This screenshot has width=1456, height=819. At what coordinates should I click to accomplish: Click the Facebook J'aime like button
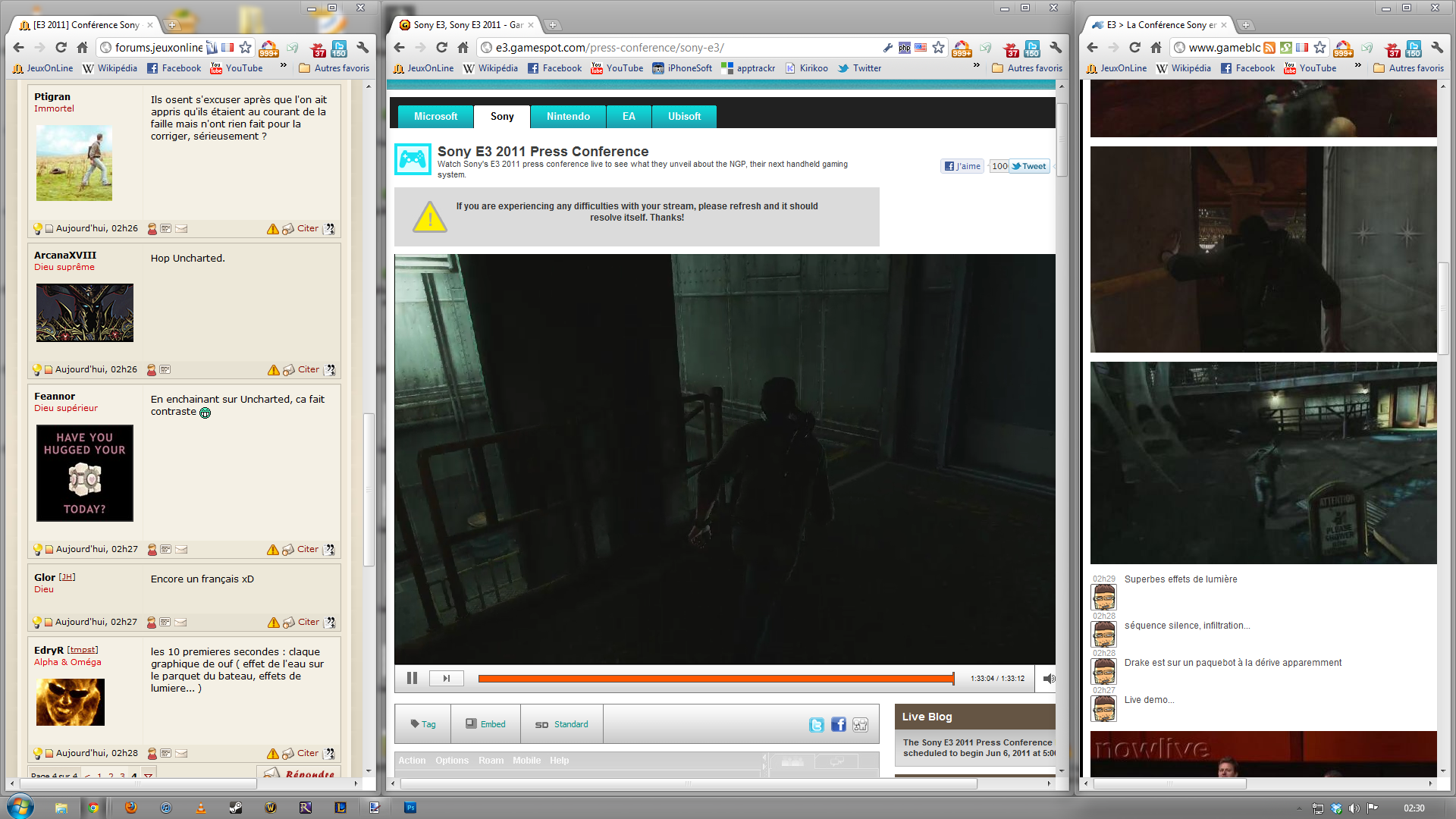click(x=962, y=166)
